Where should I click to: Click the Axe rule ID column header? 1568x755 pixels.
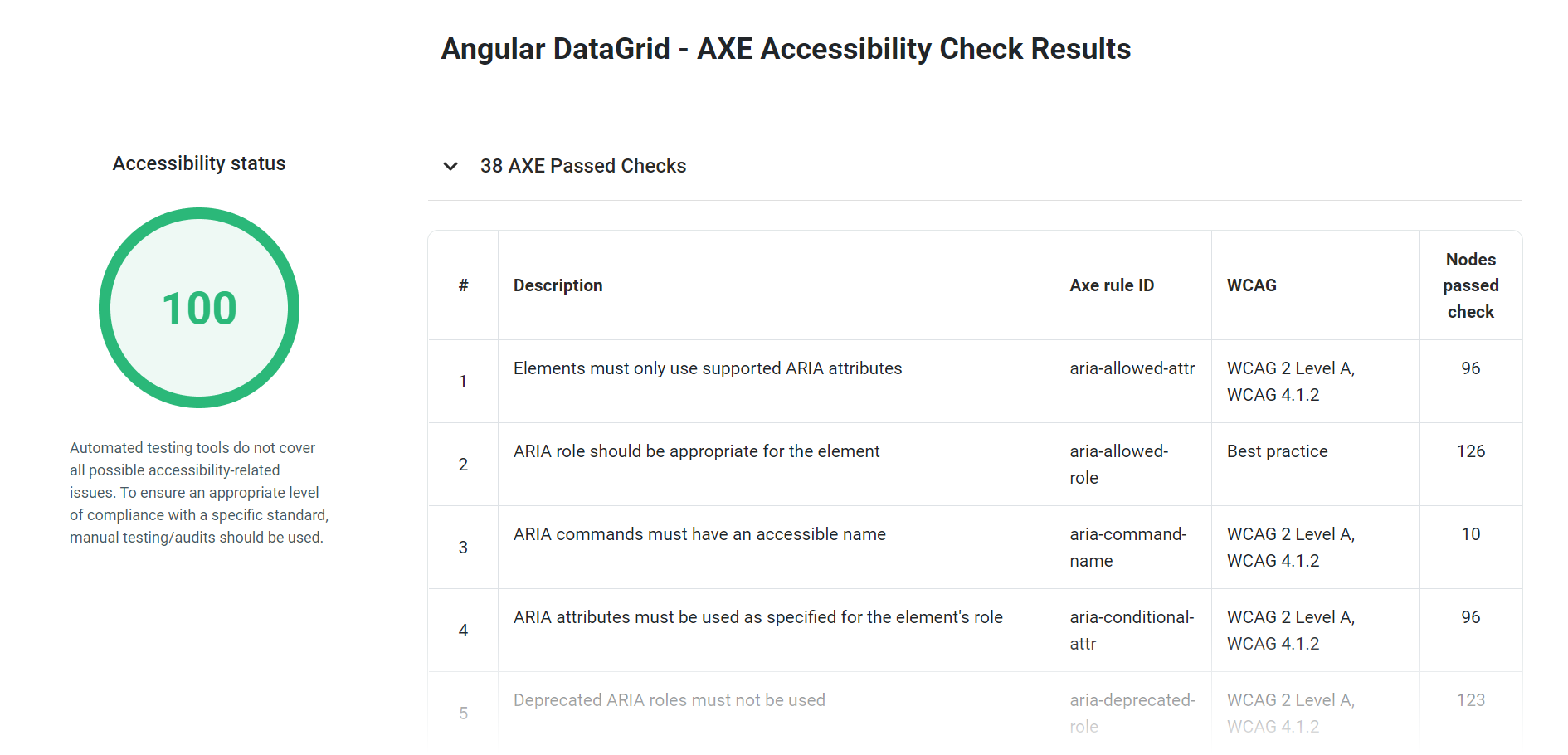1112,285
